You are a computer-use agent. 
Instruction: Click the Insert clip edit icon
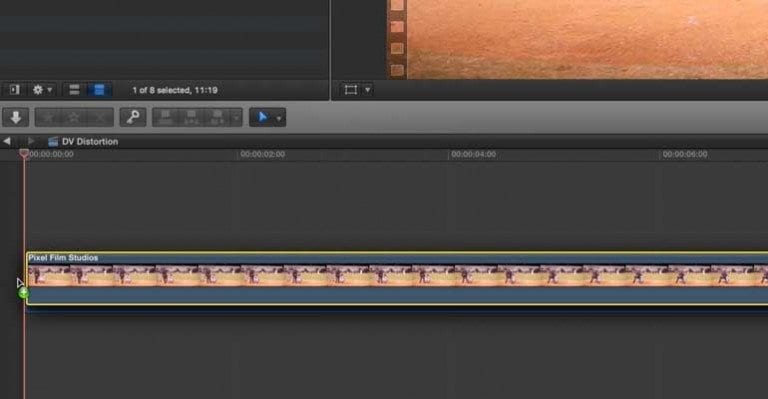(x=192, y=117)
